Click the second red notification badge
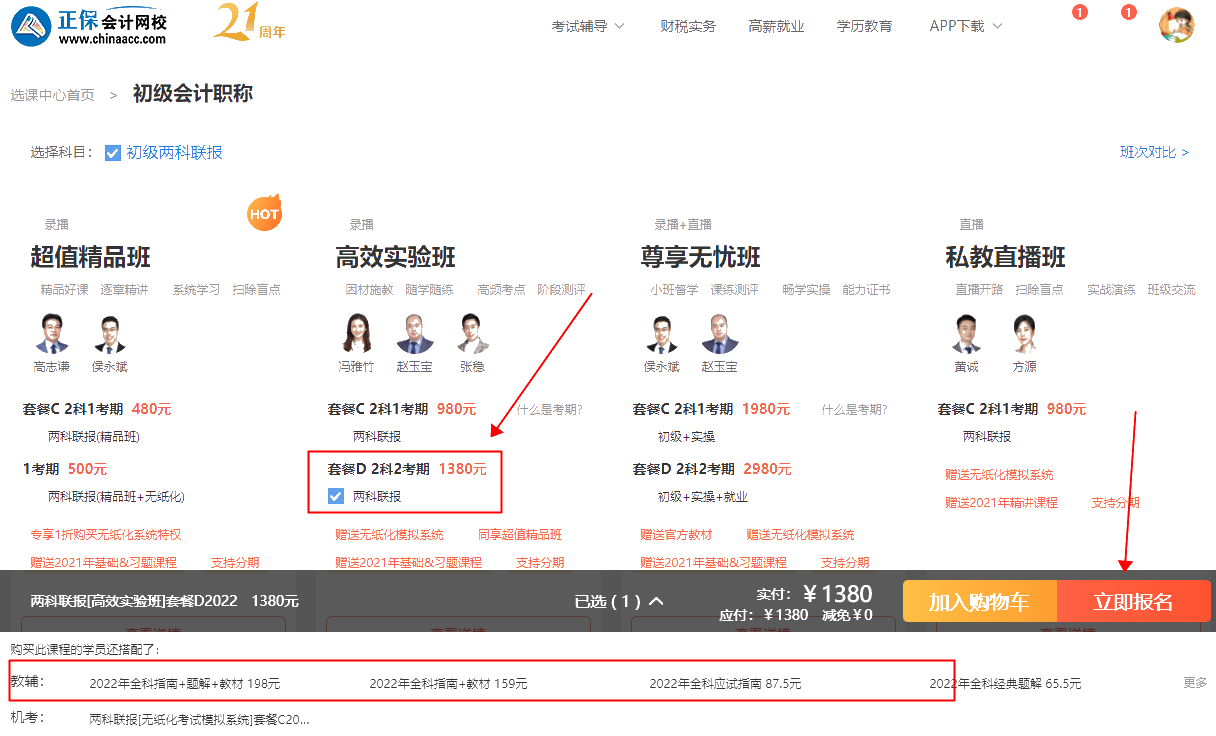Screen dimensions: 1216x736 point(1129,13)
